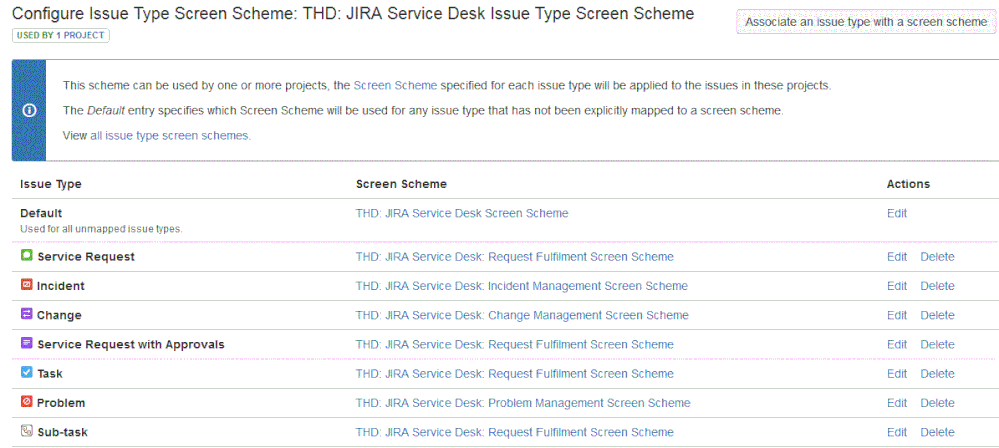The width and height of the screenshot is (999, 448).
Task: Select the Service Request with Approvals label
Action: [131, 345]
